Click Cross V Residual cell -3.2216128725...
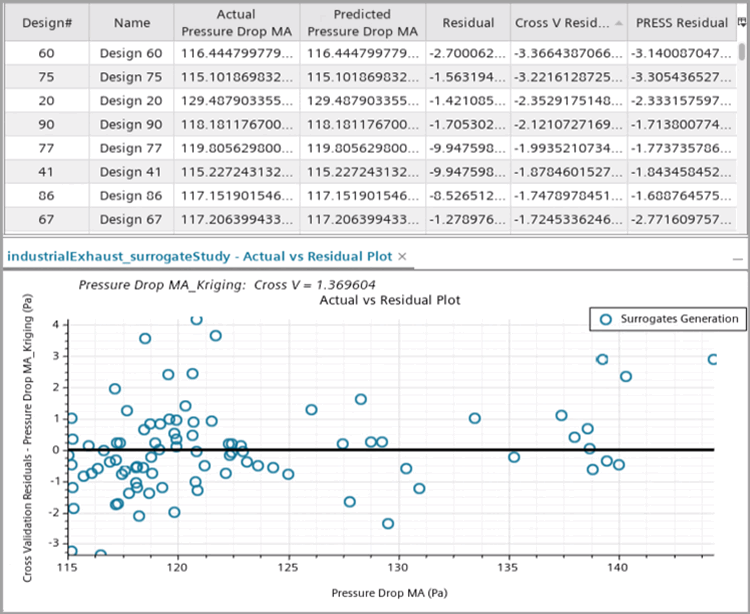Image resolution: width=750 pixels, height=614 pixels. pyautogui.click(x=569, y=77)
